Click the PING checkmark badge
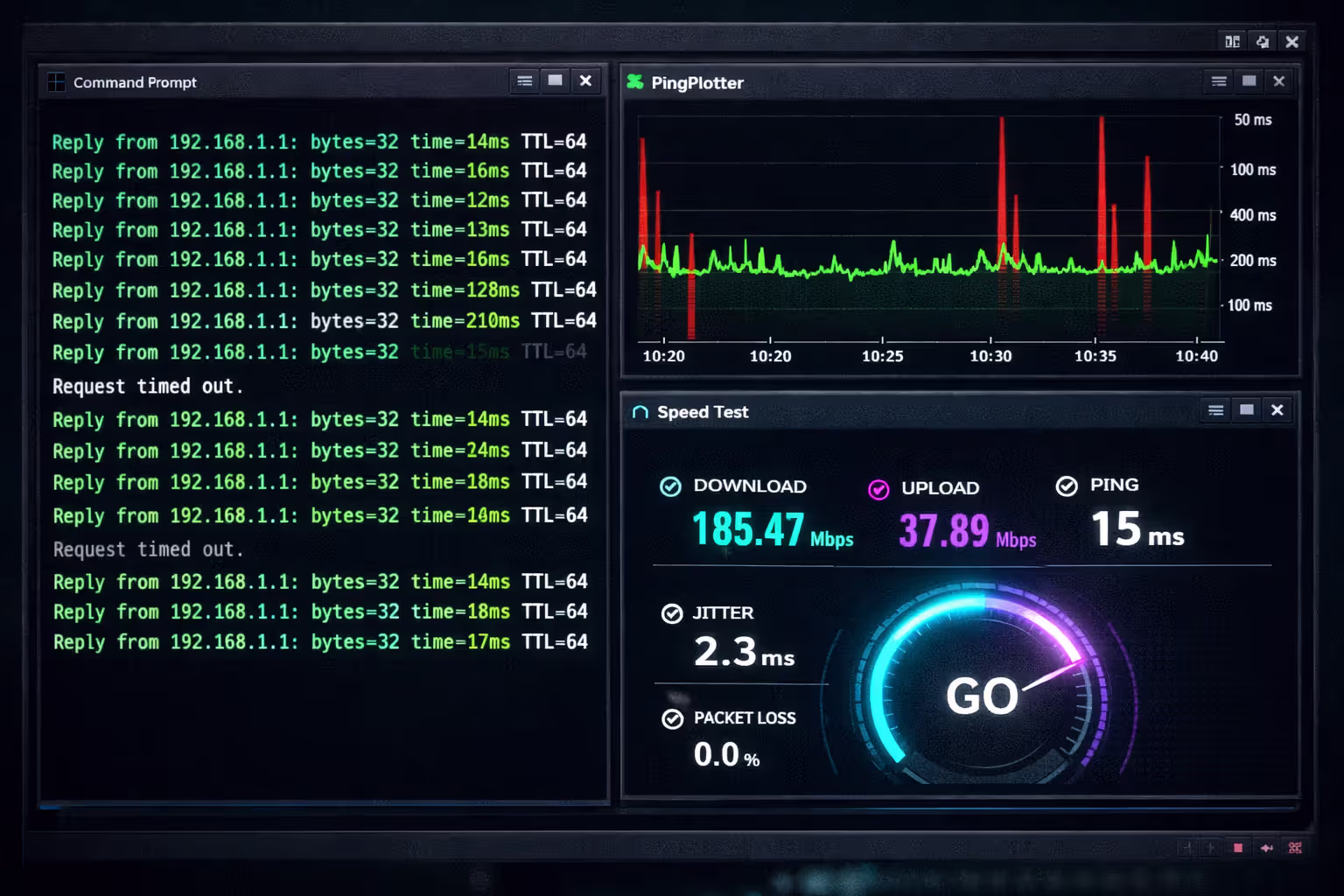The height and width of the screenshot is (896, 1344). (x=1066, y=485)
